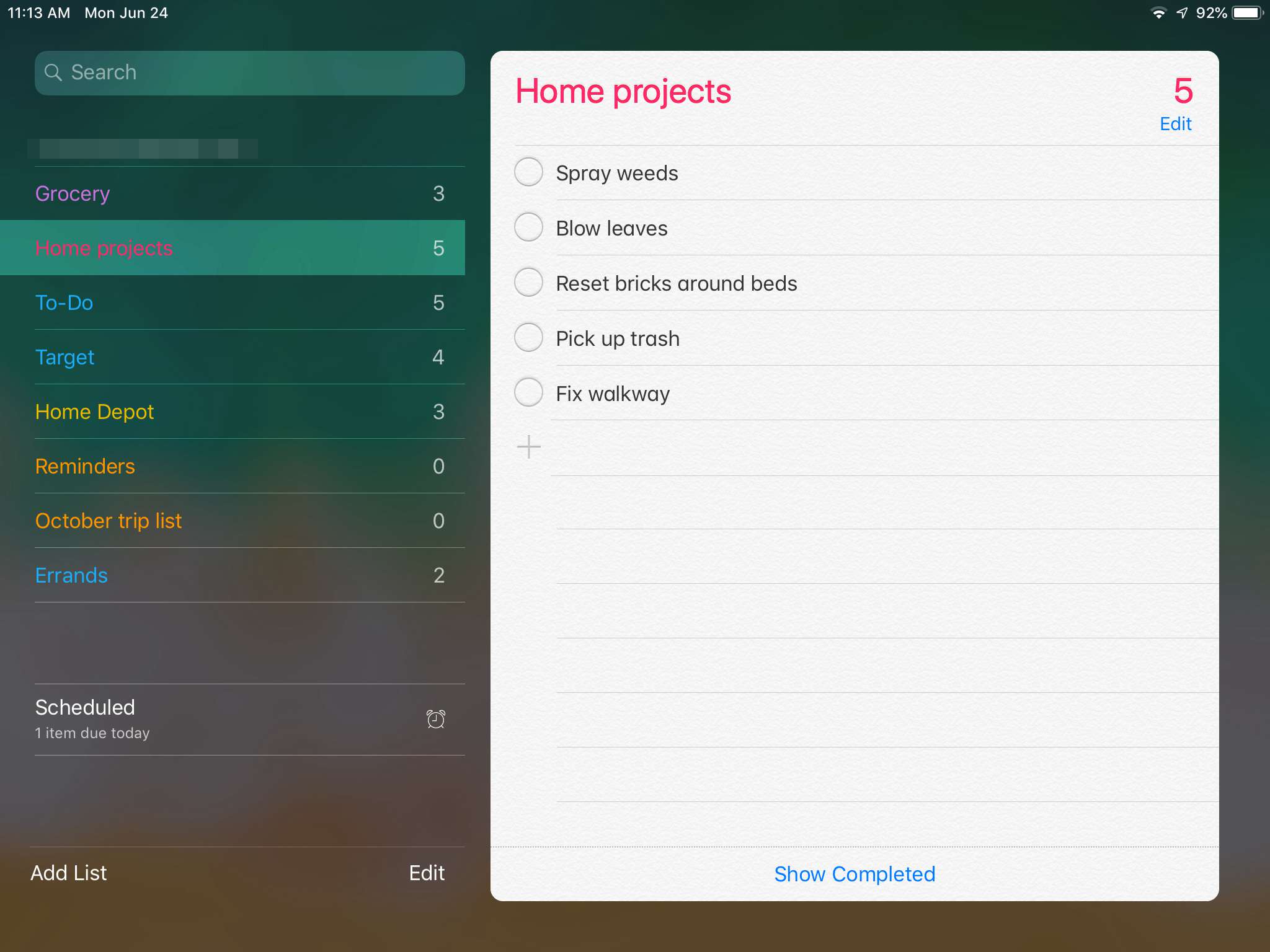Tap the left panel Edit button
This screenshot has width=1270, height=952.
click(427, 873)
